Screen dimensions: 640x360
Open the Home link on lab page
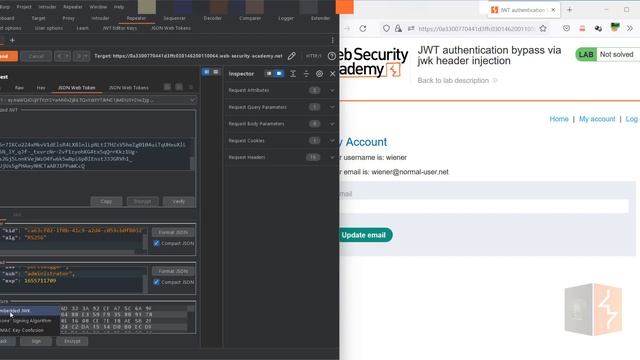click(x=559, y=119)
